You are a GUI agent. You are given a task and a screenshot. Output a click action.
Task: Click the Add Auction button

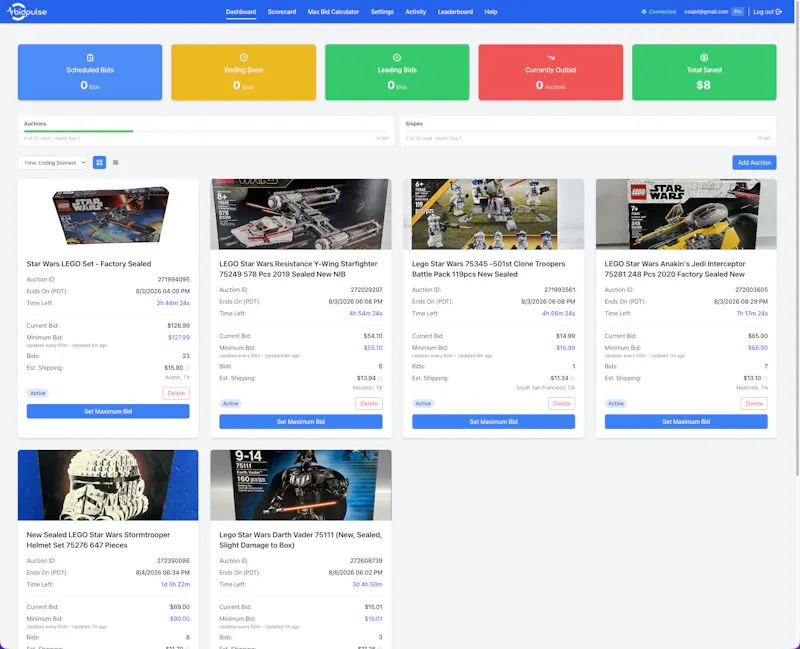coord(754,163)
